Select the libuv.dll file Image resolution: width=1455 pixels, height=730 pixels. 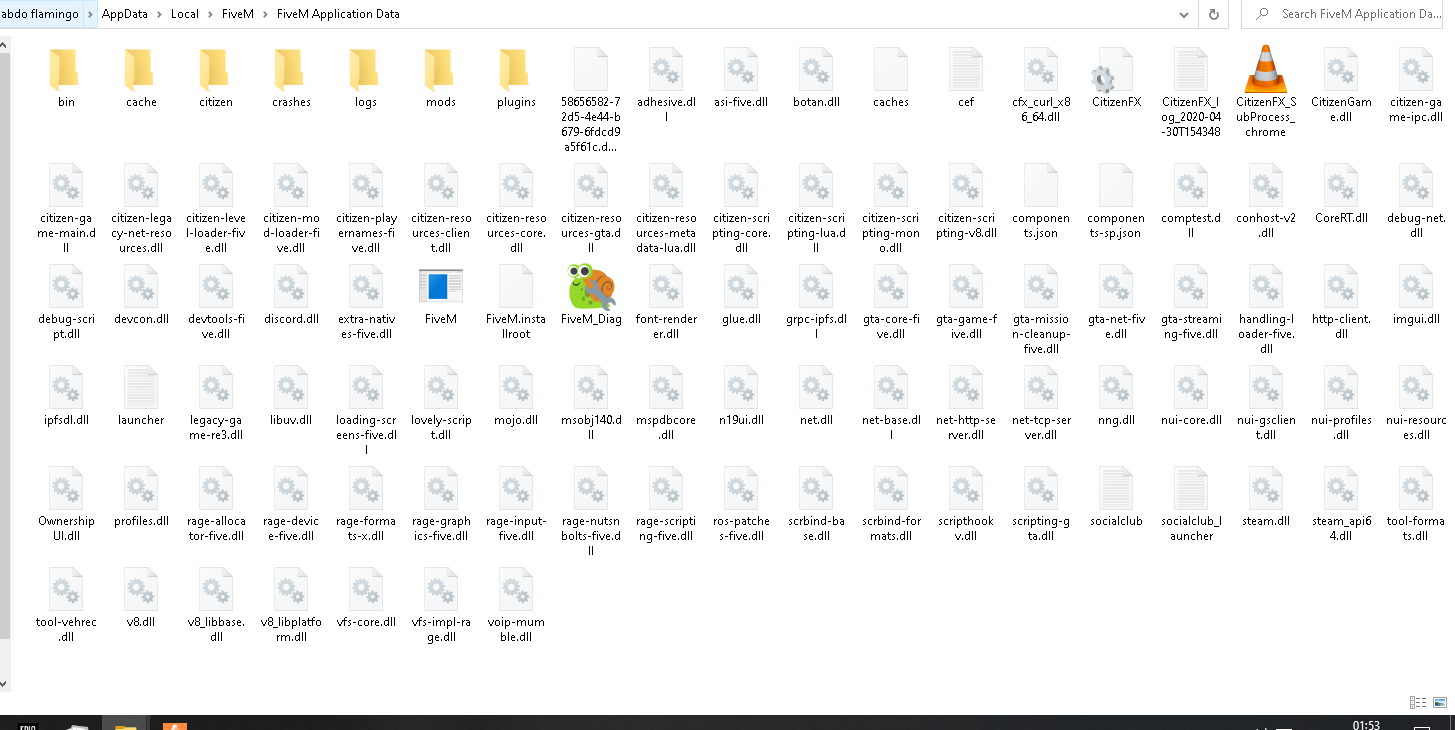tap(291, 396)
